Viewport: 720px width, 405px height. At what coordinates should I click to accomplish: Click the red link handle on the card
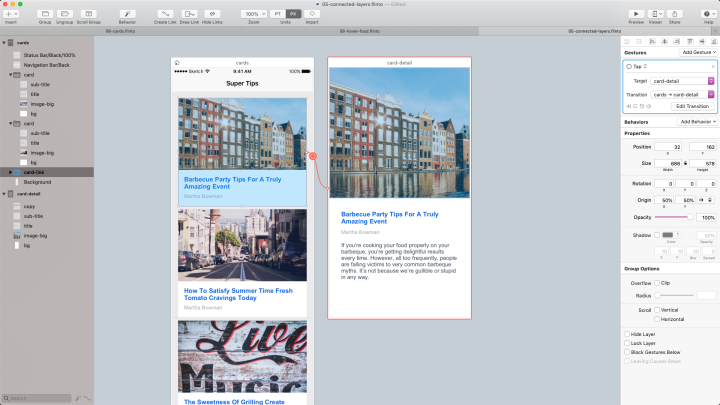click(313, 156)
